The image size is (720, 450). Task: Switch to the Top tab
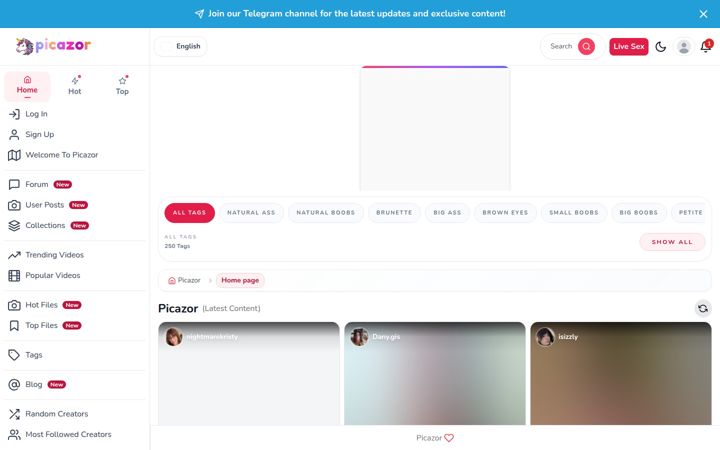coord(122,86)
